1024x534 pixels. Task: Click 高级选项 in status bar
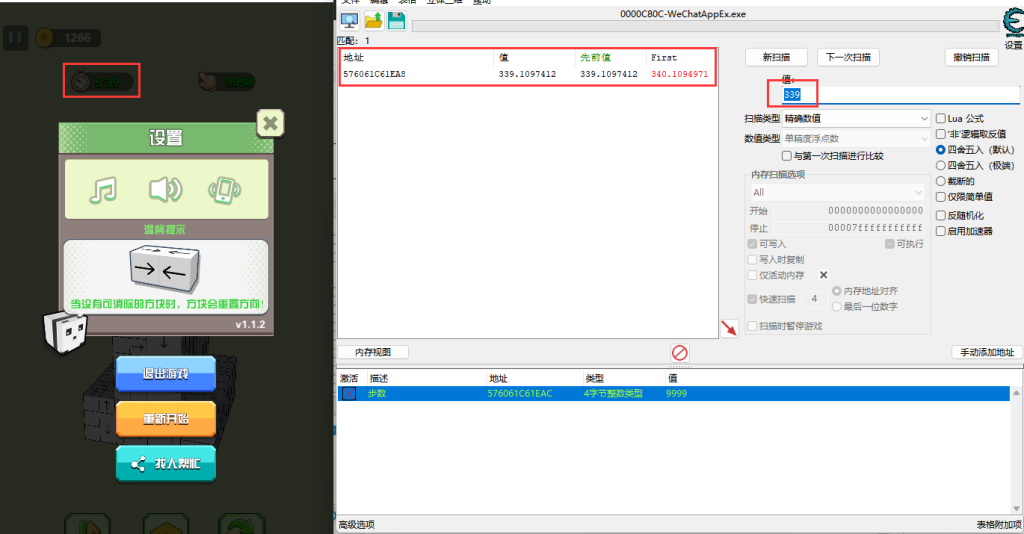point(357,525)
